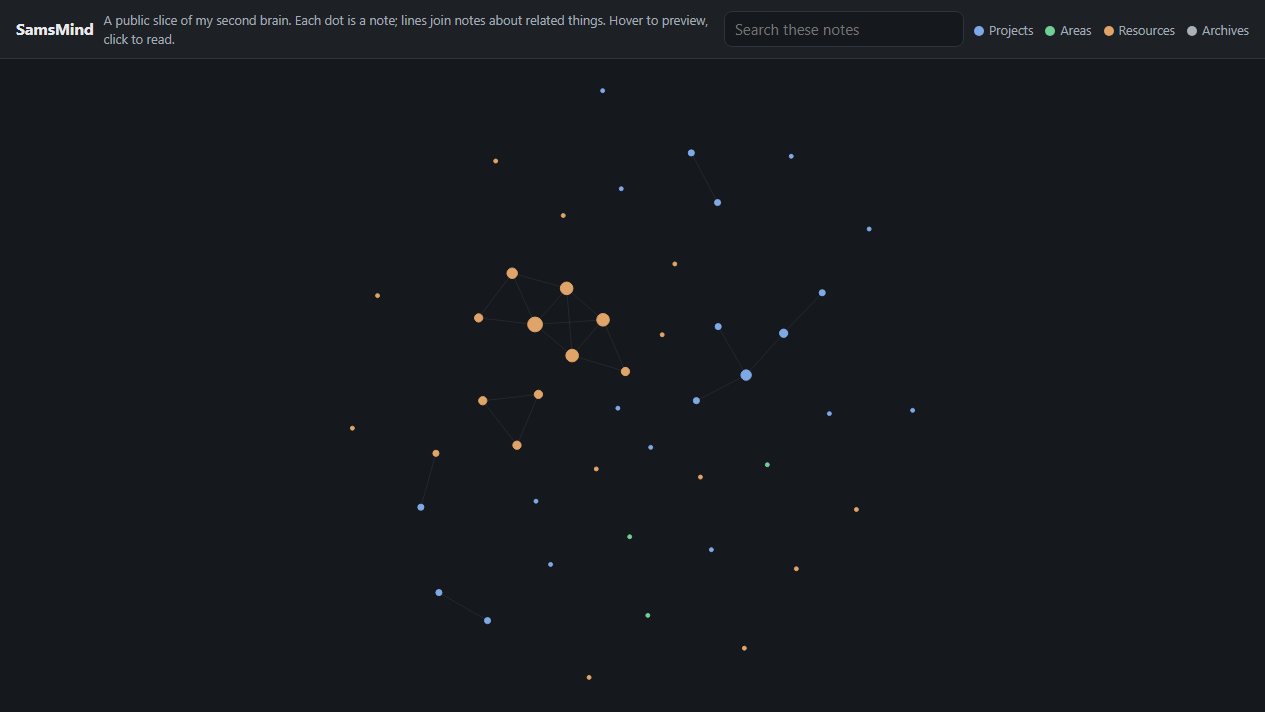
Task: Toggle the Resources legend filter
Action: click(1139, 31)
